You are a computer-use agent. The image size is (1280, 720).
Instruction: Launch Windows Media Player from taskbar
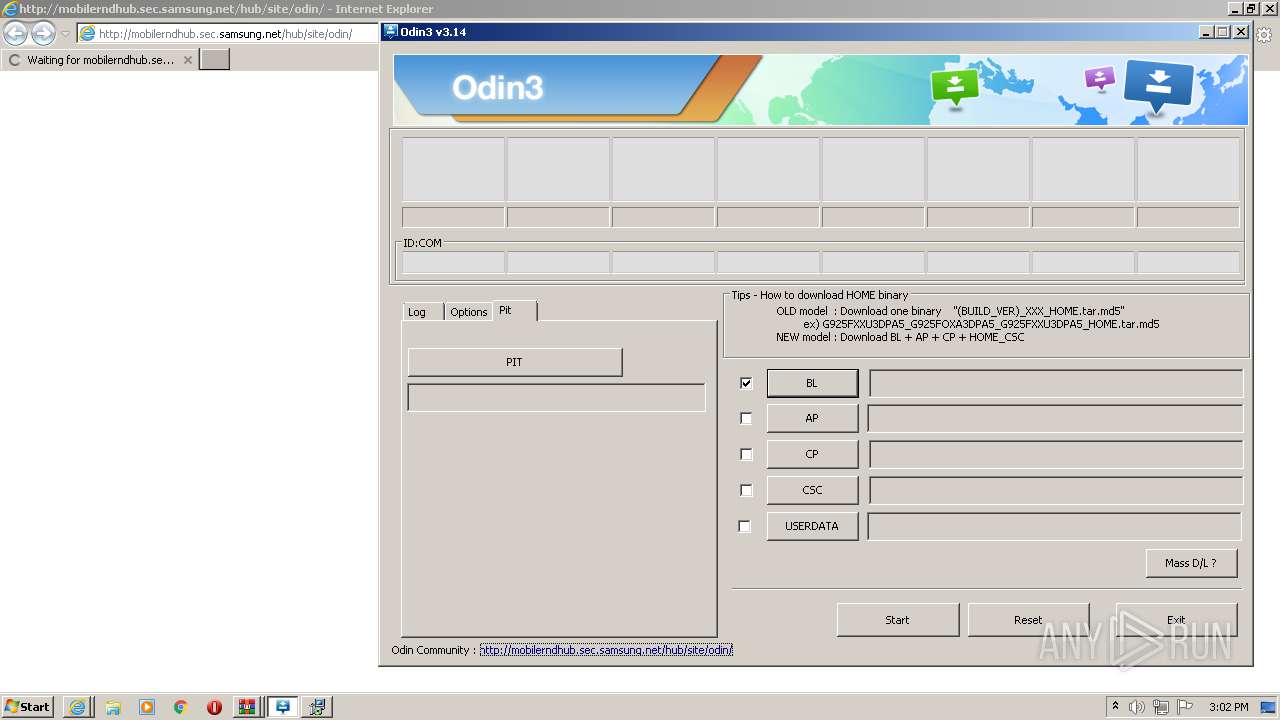click(147, 707)
